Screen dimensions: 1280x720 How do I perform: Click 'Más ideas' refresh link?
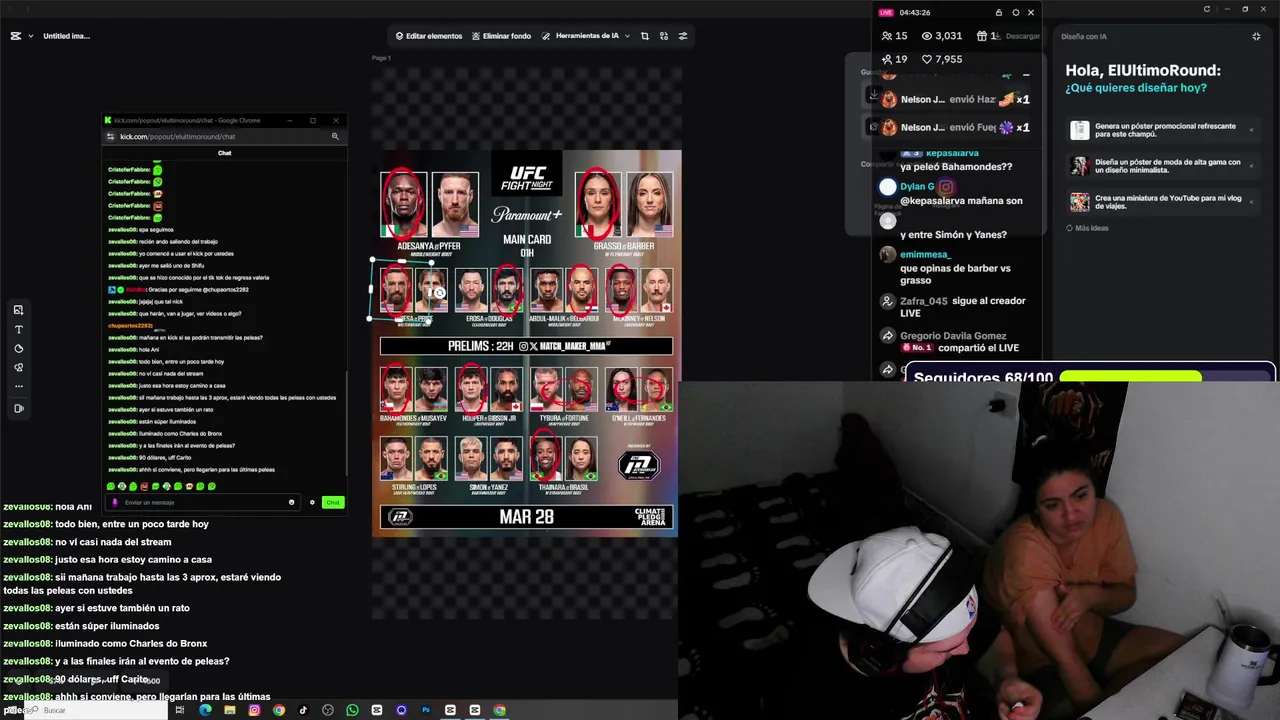[x=1086, y=228]
